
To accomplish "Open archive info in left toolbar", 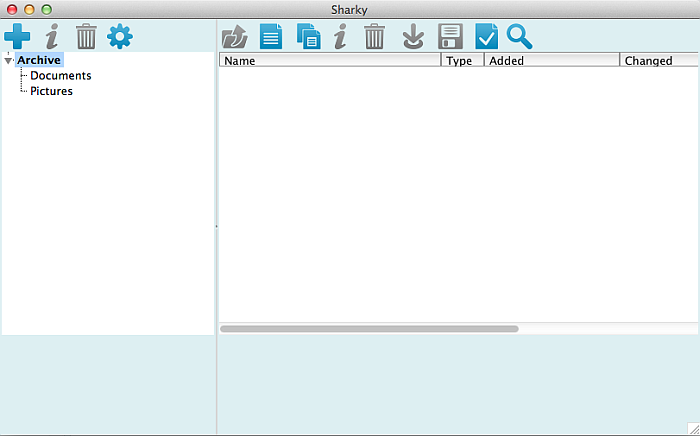I will click(x=51, y=38).
